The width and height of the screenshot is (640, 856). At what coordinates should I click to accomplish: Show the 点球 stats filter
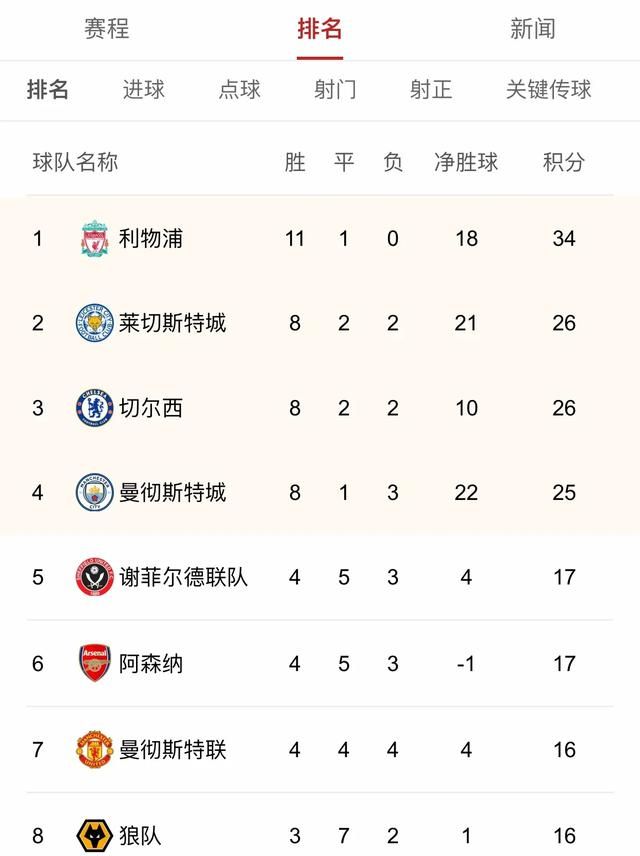[x=240, y=90]
